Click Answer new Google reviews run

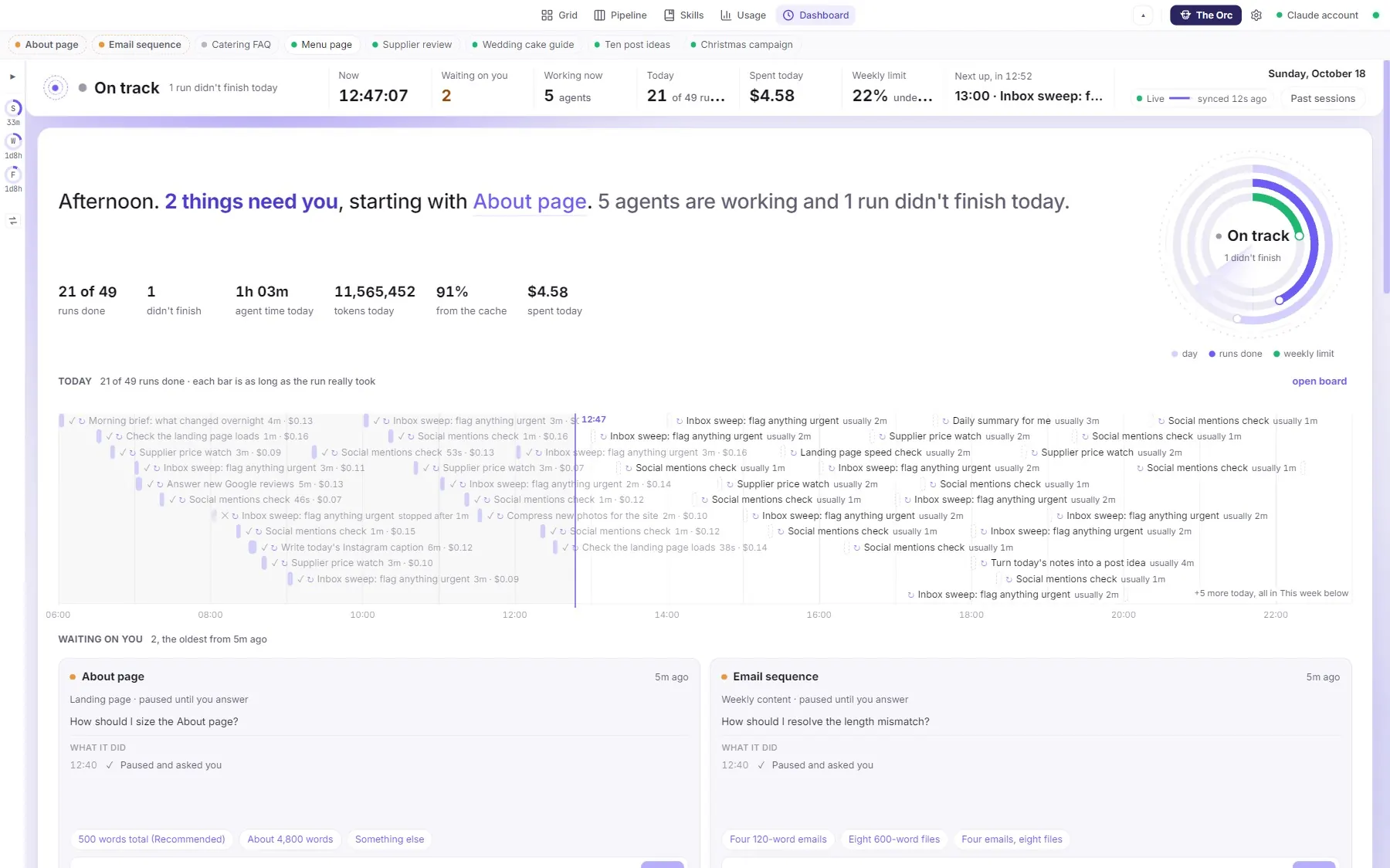pyautogui.click(x=241, y=484)
